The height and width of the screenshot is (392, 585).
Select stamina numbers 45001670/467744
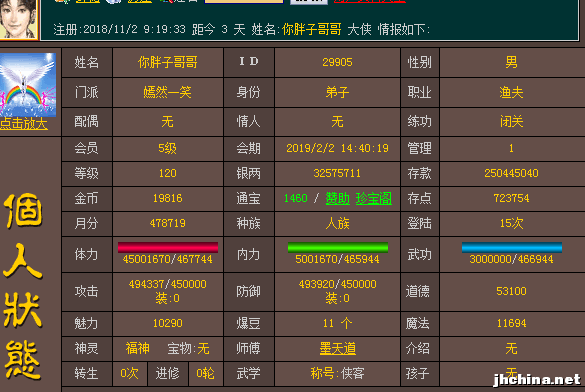[x=168, y=259]
